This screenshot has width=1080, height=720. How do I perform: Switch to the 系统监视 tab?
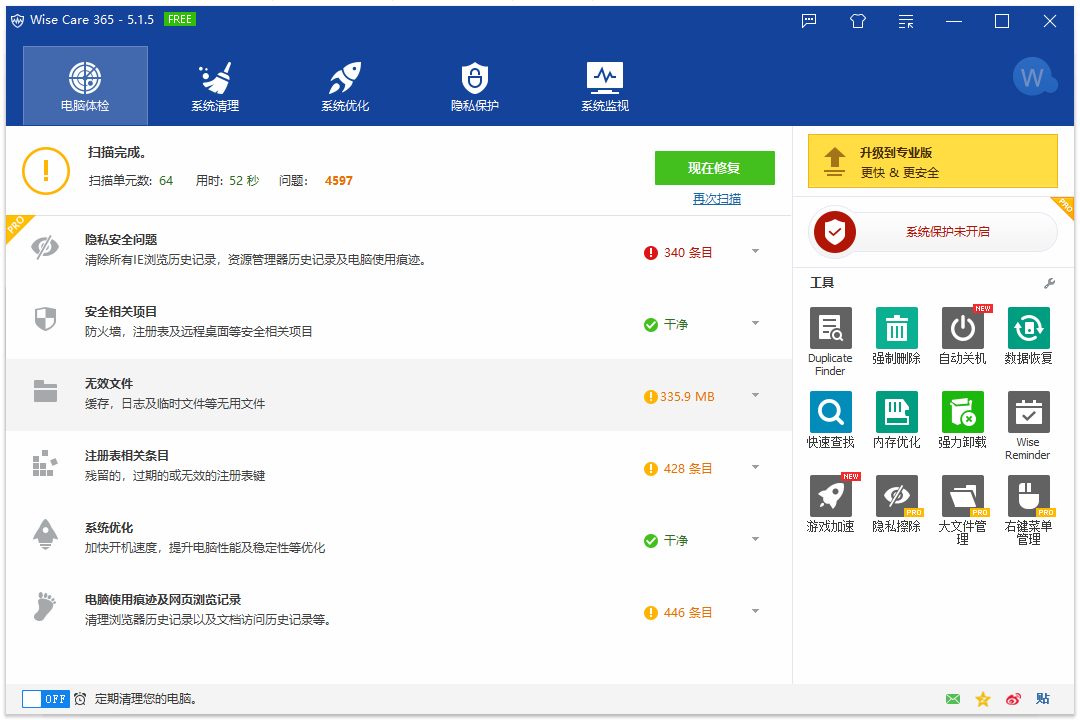[605, 85]
